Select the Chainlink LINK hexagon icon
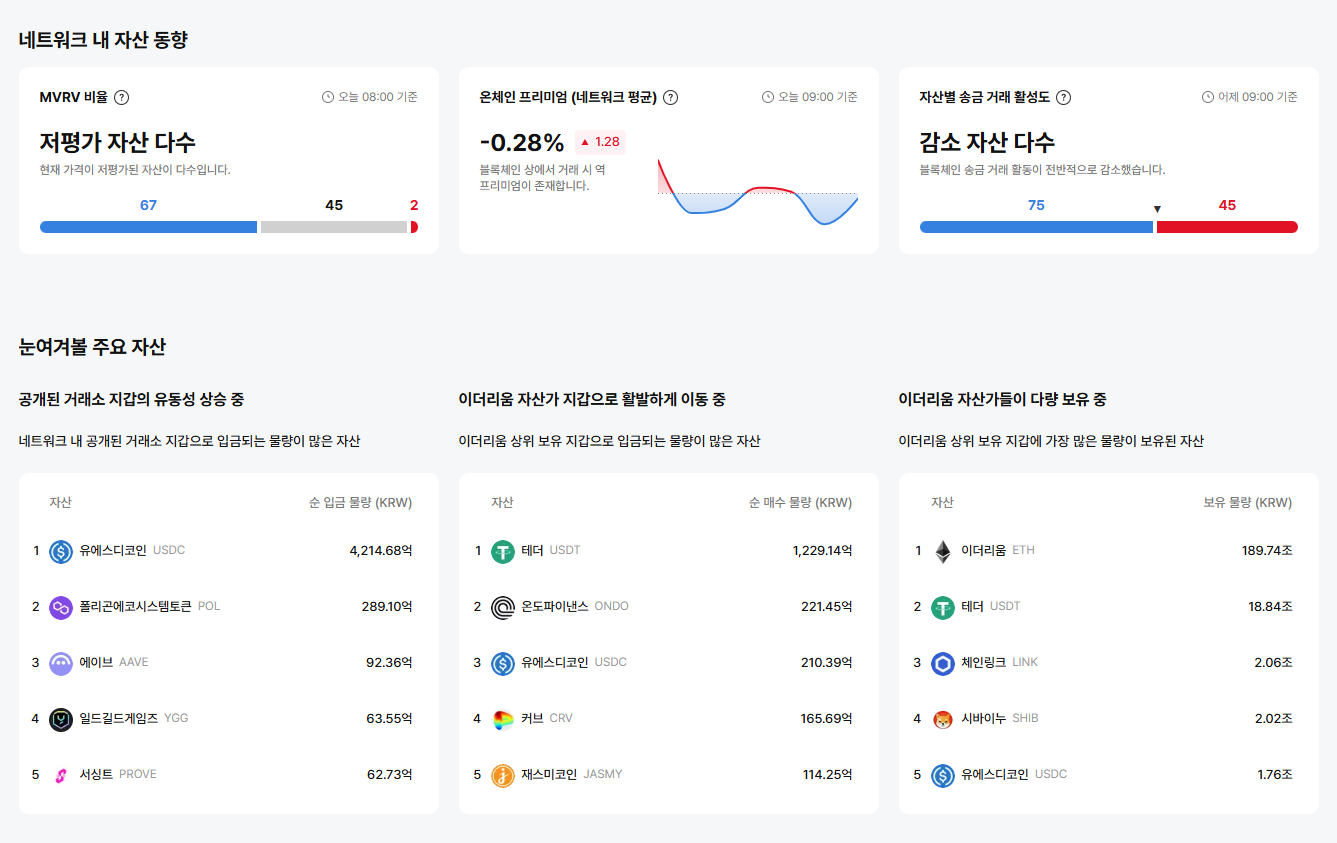 943,663
